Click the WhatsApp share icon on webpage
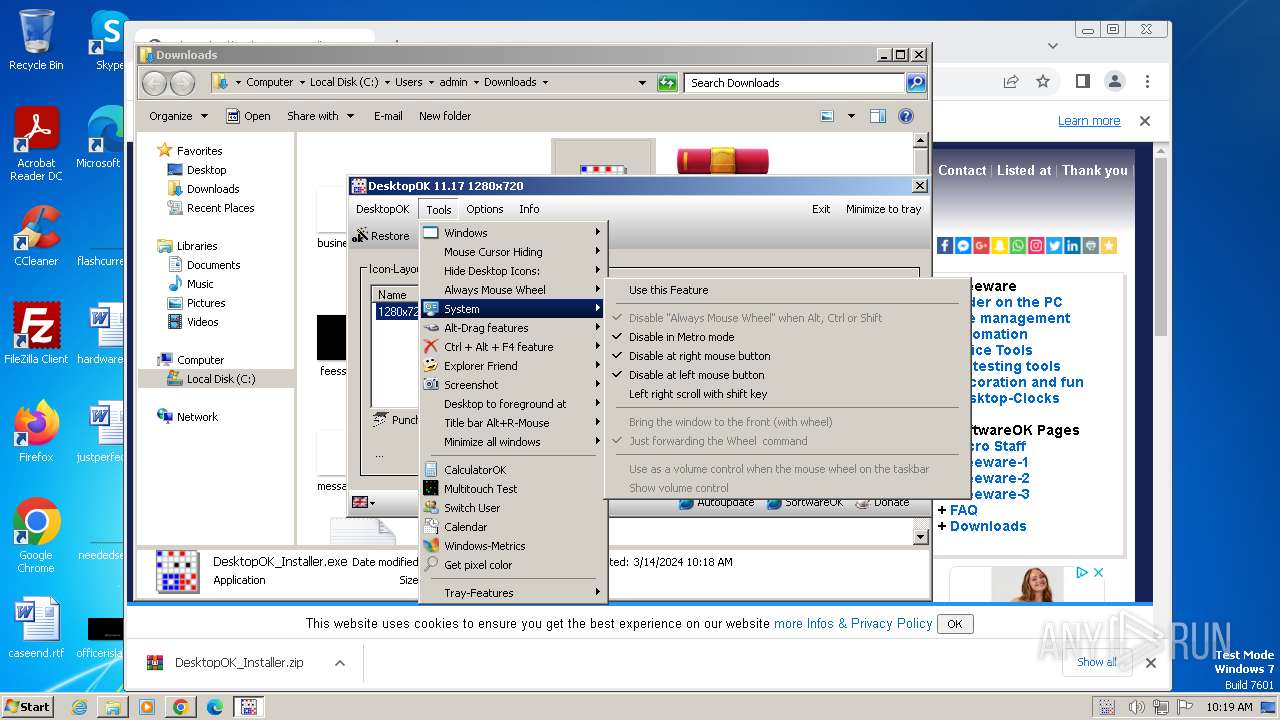The image size is (1280, 720). [x=1017, y=245]
